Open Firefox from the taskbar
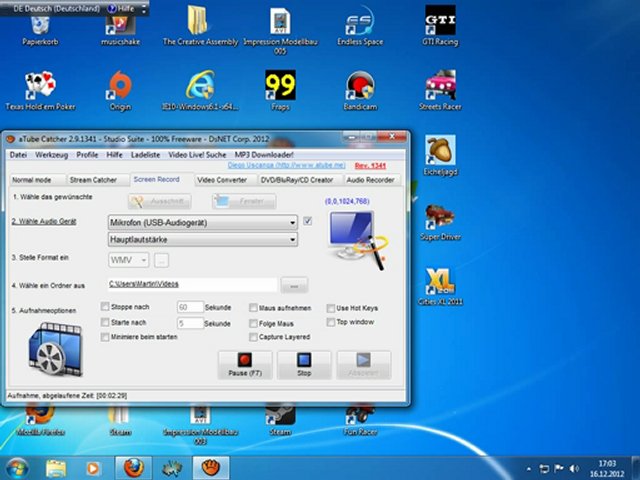Viewport: 640px width, 480px height. 132,467
